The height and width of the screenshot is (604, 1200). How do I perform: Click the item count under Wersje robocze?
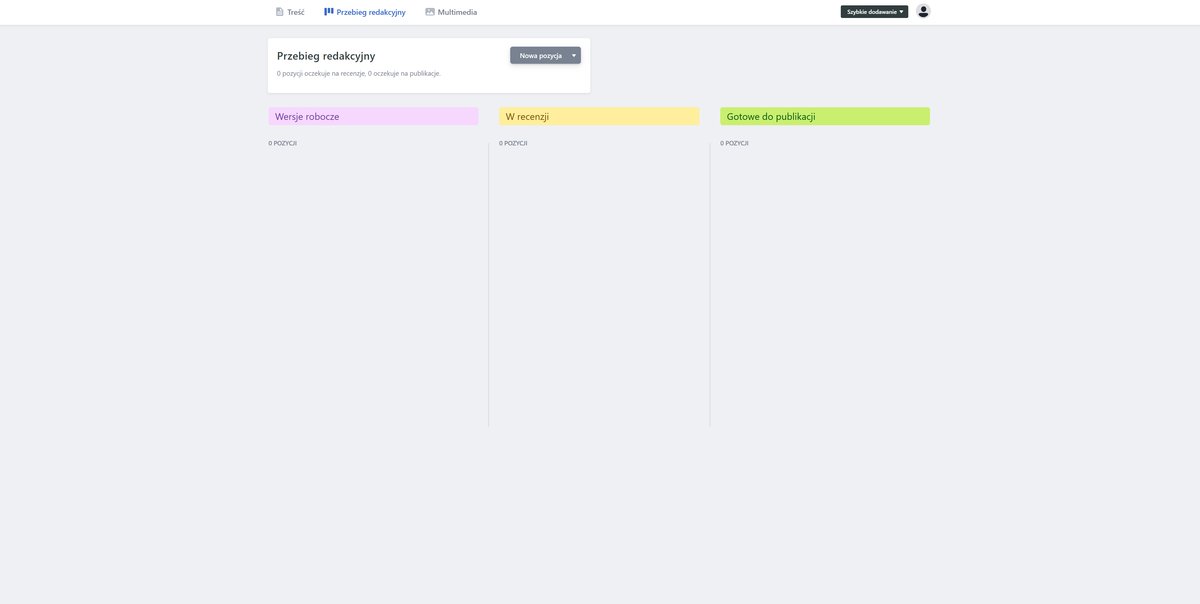coord(283,144)
